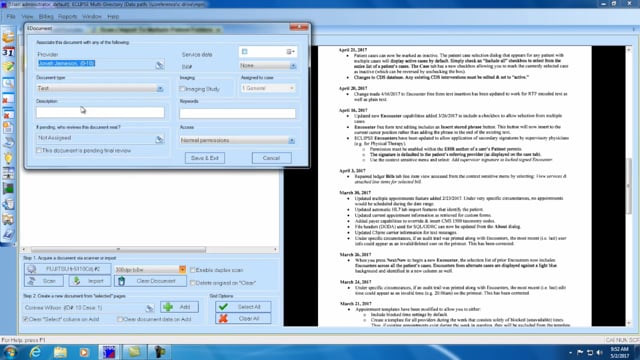Click the topmost orange sidebar icon
640x360 pixels.
[8, 37]
